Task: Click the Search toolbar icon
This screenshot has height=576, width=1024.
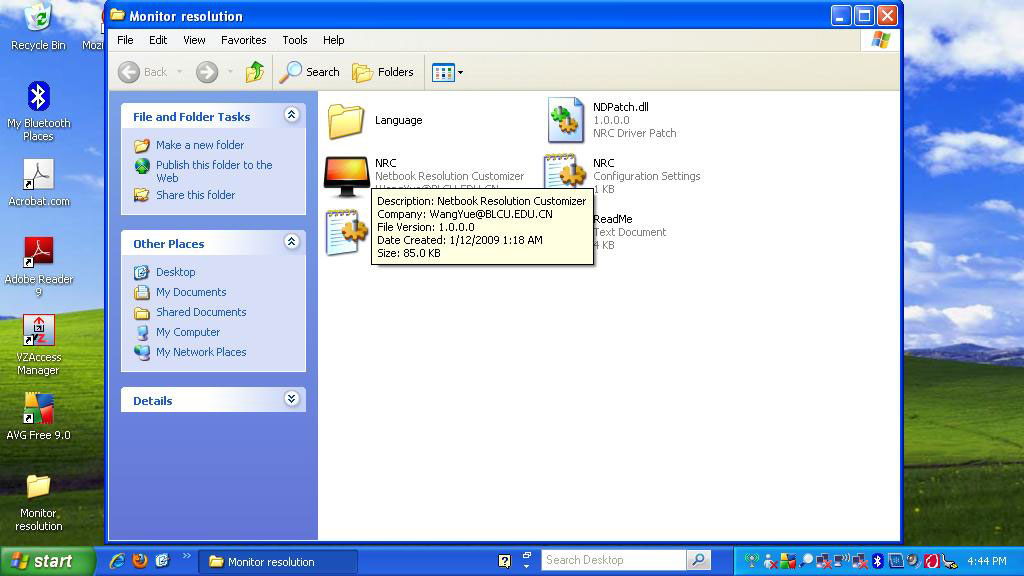Action: tap(311, 72)
